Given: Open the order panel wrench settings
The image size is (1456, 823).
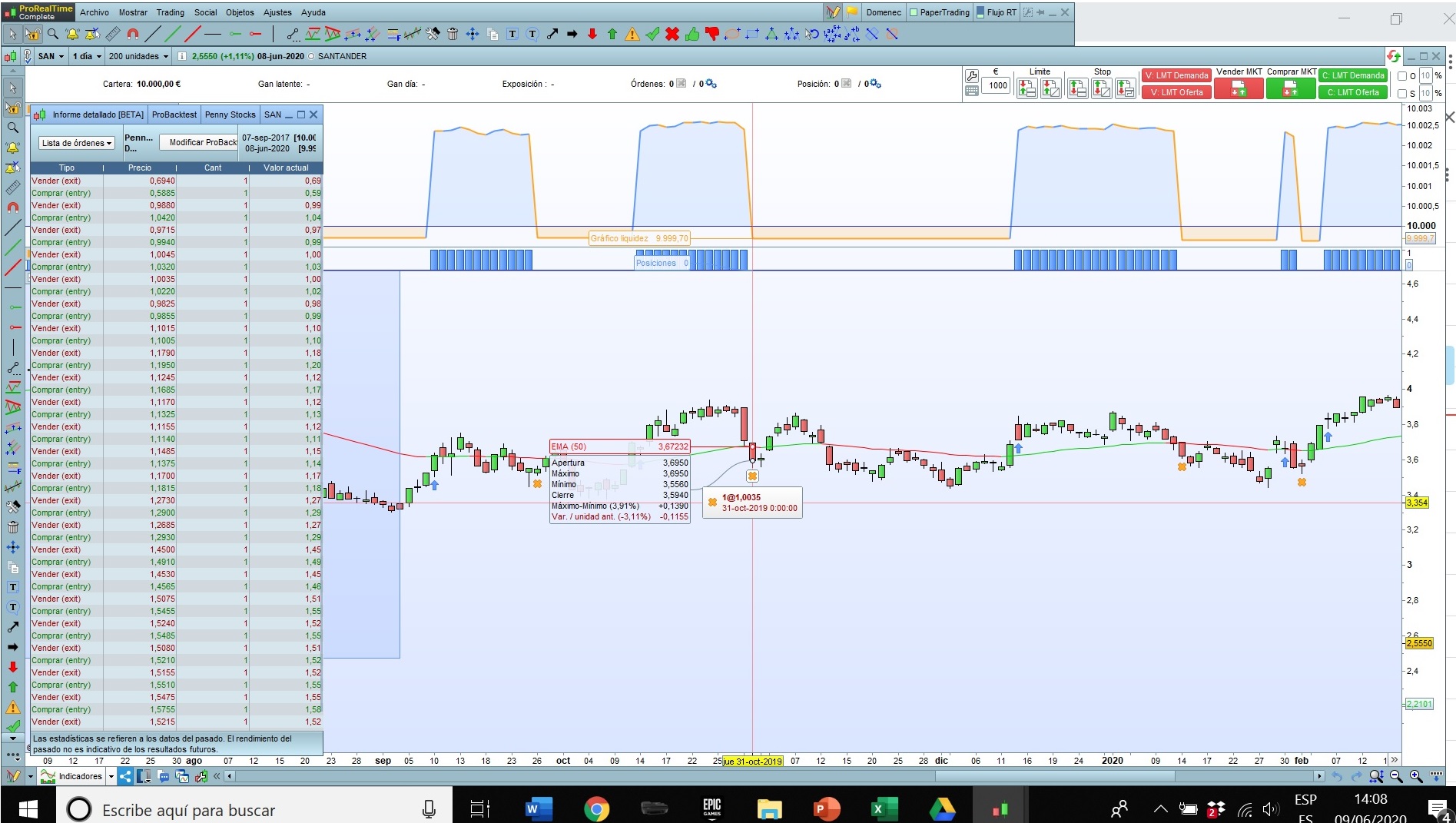Looking at the screenshot, I should [x=972, y=75].
